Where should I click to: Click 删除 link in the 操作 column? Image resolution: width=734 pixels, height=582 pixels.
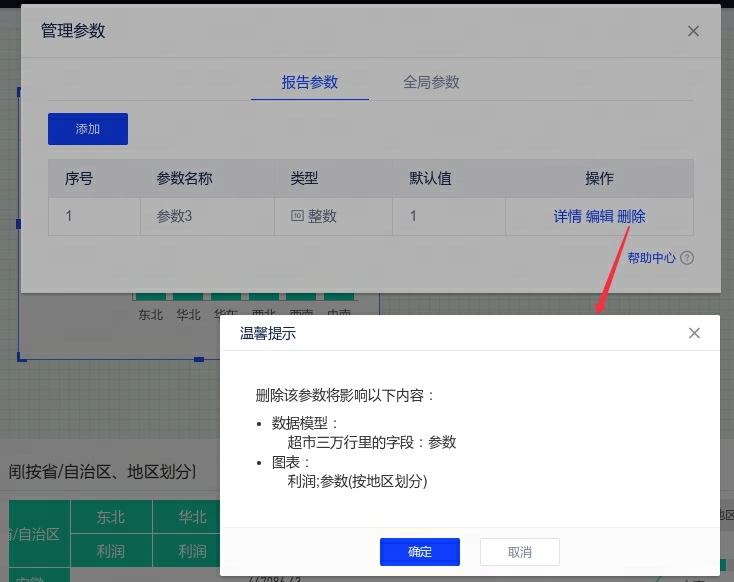coord(631,216)
